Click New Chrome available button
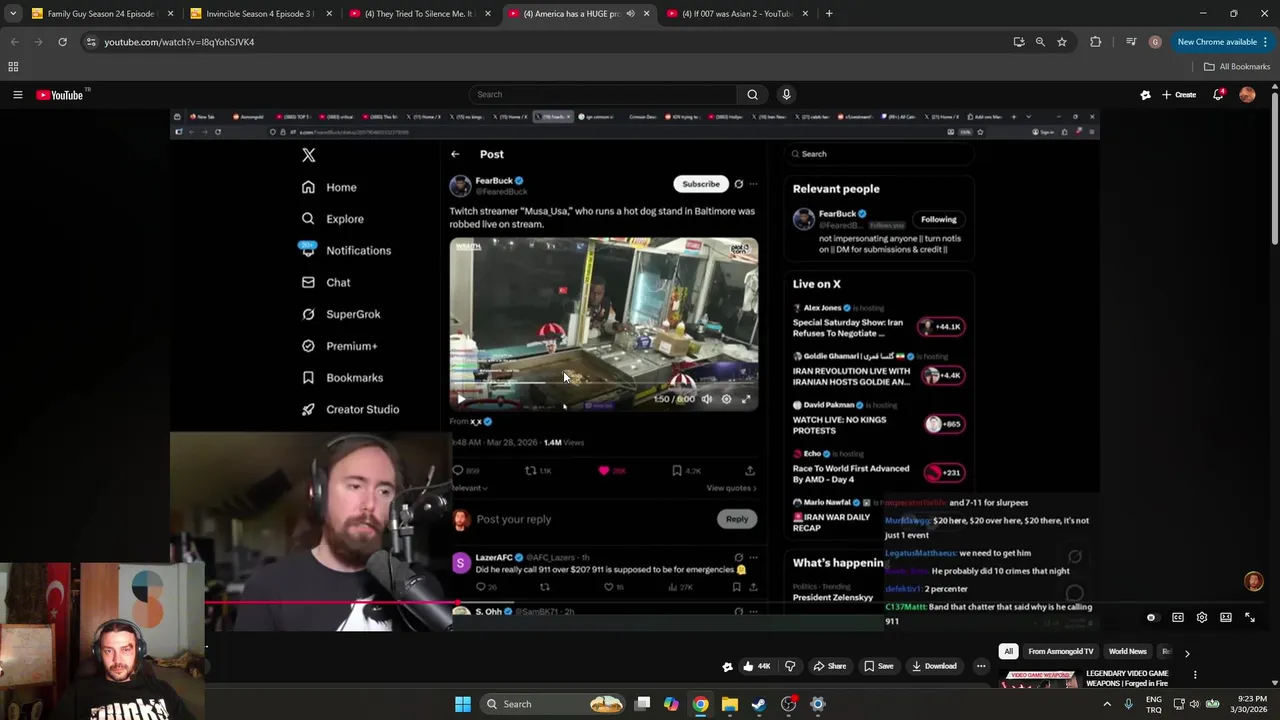Viewport: 1280px width, 720px height. (1216, 42)
